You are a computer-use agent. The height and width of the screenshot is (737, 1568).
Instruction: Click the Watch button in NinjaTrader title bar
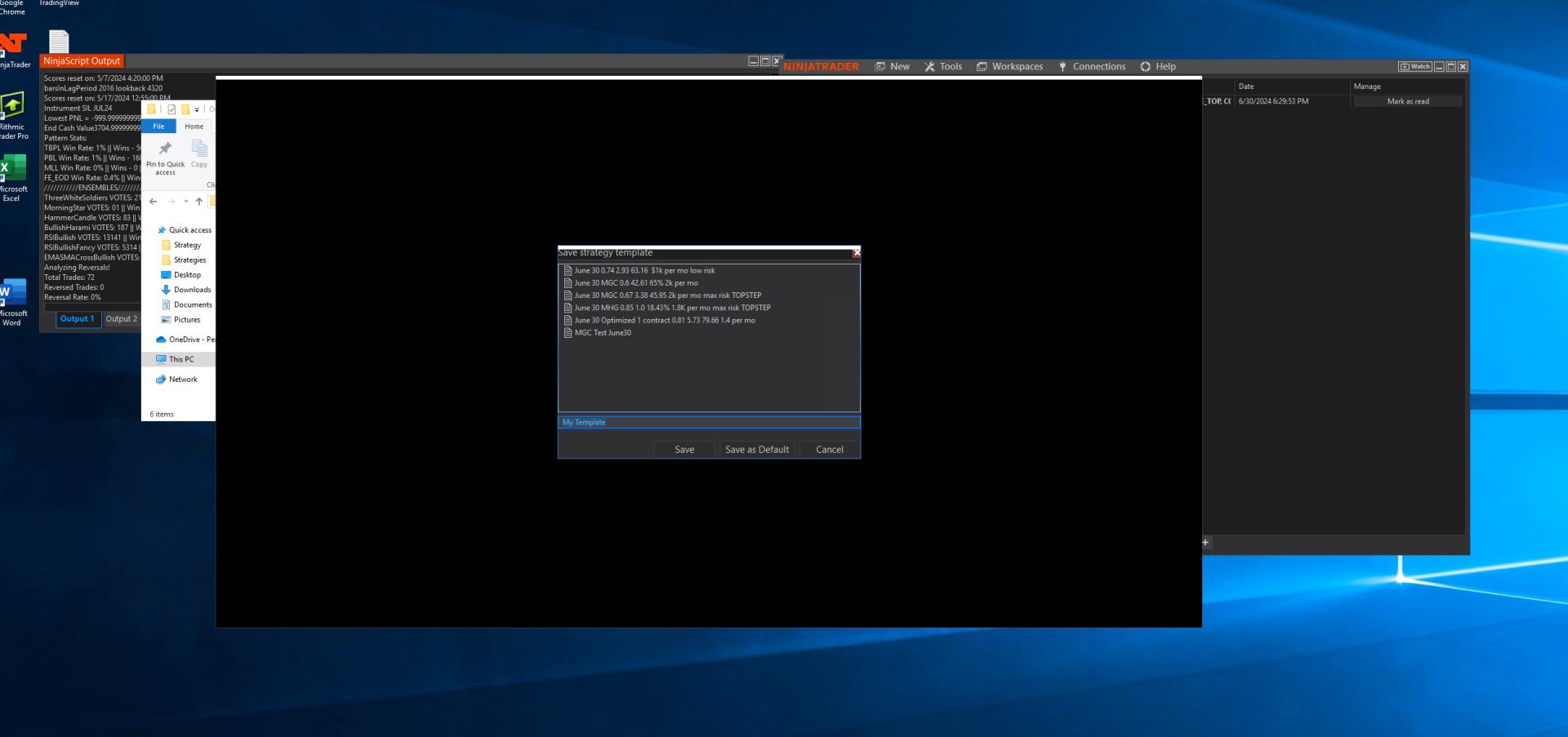[1415, 67]
